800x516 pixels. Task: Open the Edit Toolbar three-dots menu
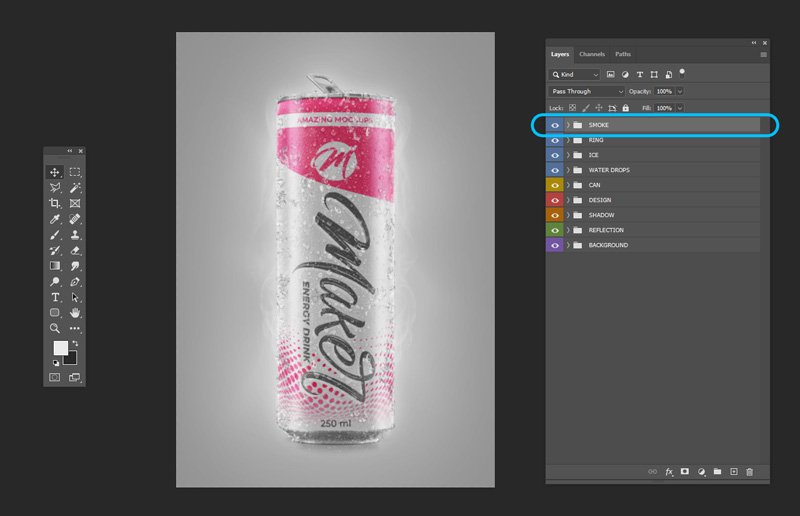75,328
